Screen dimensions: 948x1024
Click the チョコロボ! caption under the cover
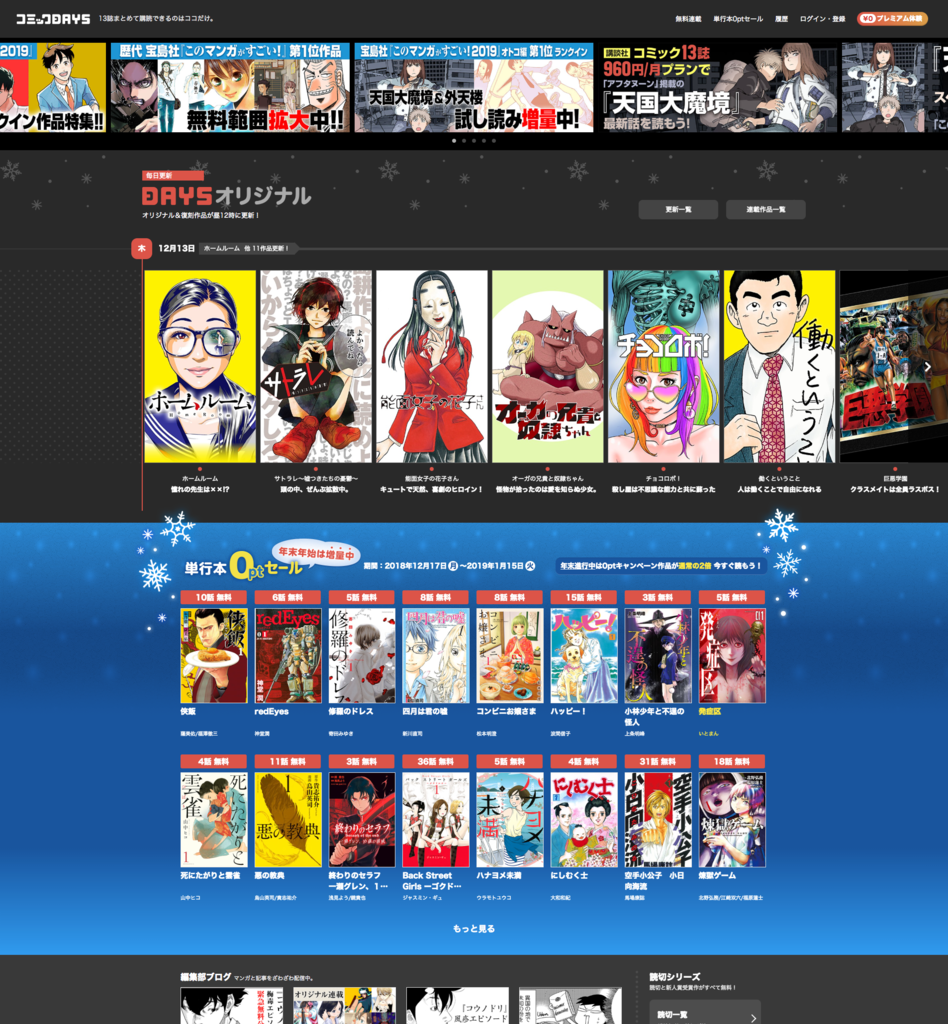[663, 479]
